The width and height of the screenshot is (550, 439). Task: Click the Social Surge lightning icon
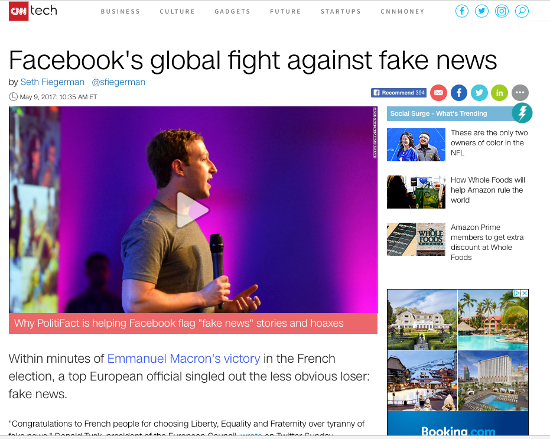522,113
